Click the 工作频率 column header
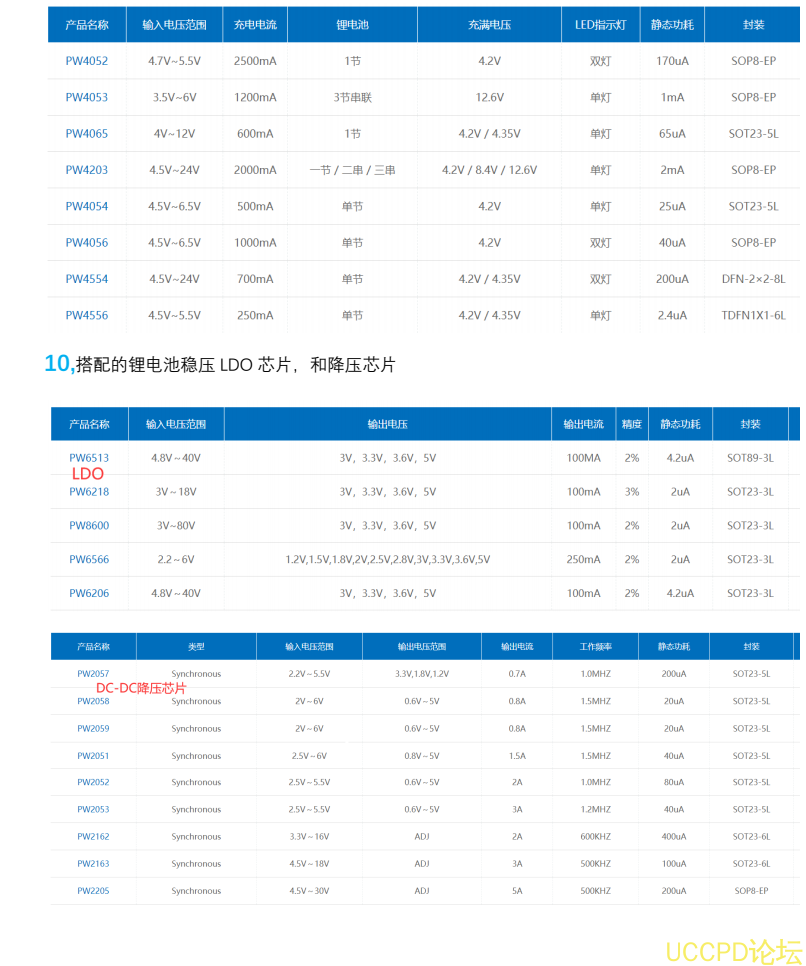Image resolution: width=806 pixels, height=966 pixels. (x=598, y=646)
